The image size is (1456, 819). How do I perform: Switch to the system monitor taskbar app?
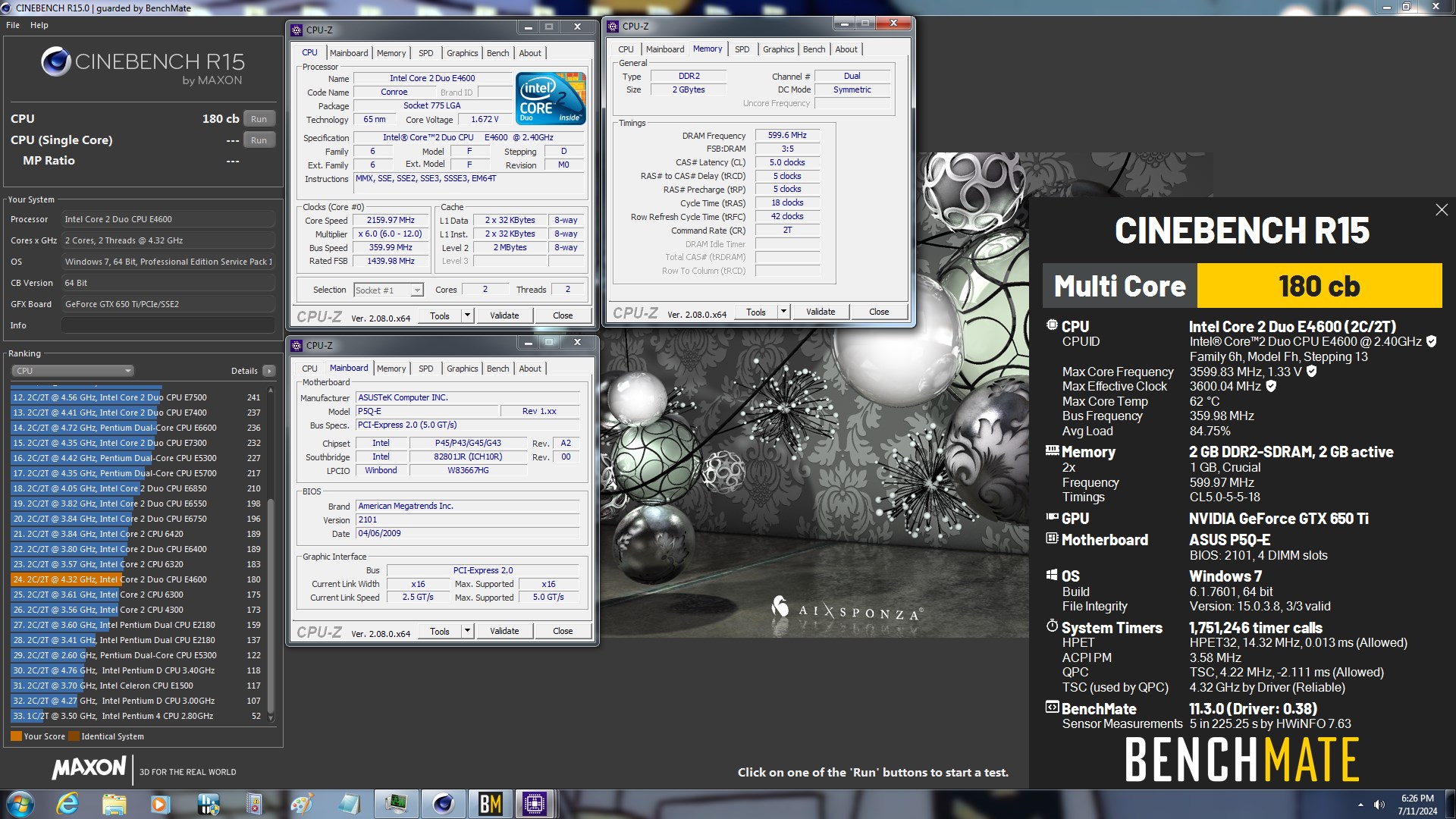click(x=395, y=804)
